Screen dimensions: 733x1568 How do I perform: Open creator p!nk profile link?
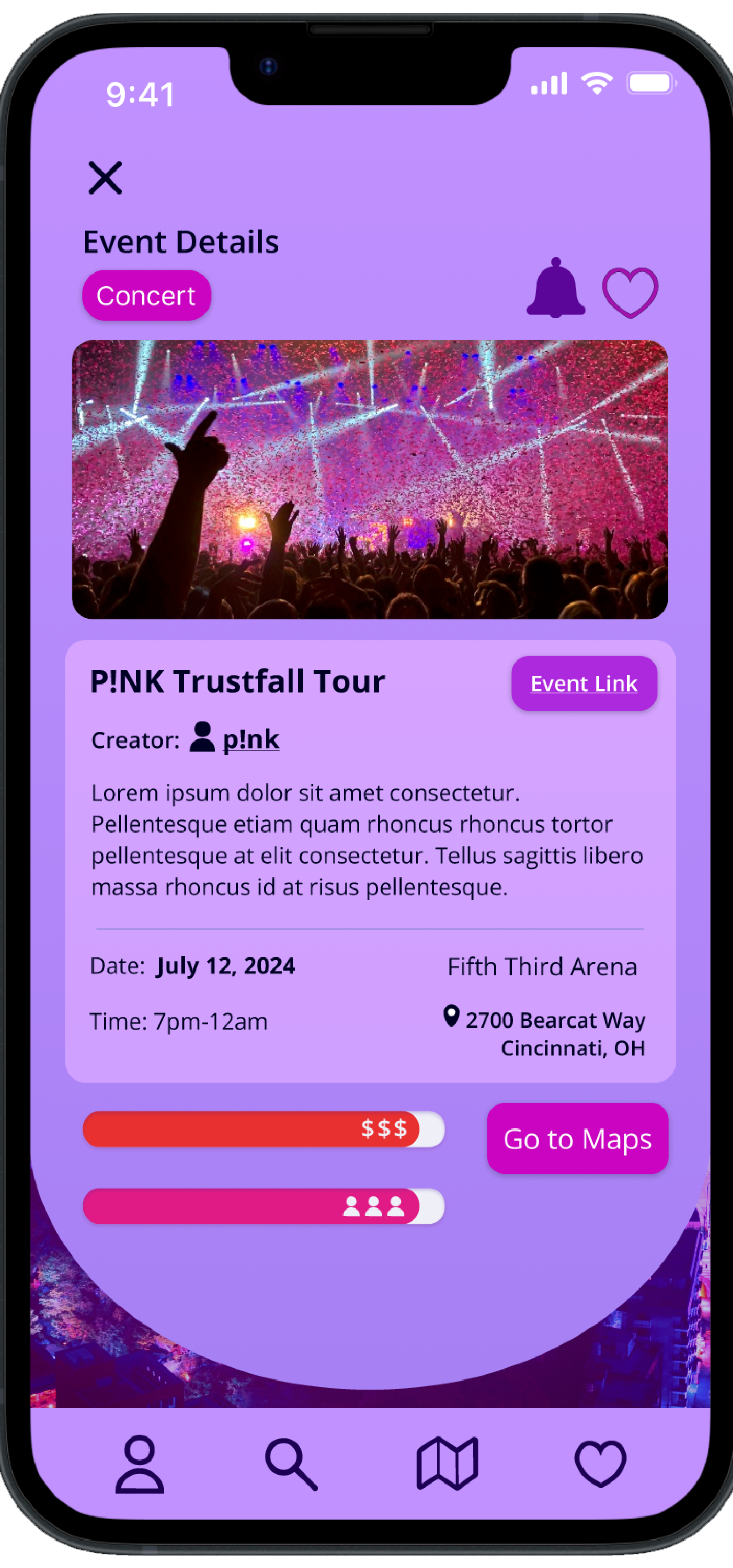tap(251, 740)
